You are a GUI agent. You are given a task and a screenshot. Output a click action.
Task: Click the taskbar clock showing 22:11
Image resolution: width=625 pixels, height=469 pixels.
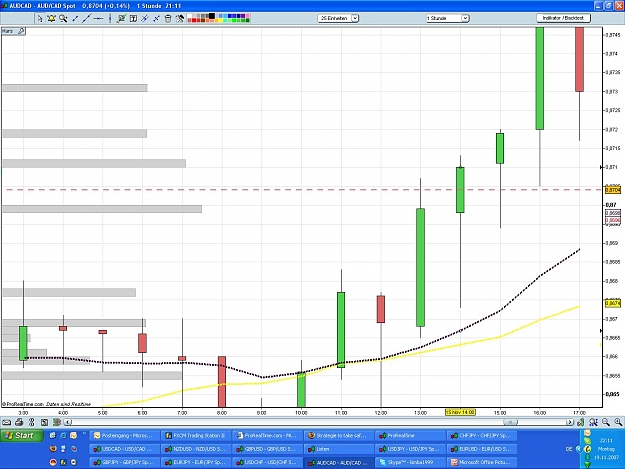pyautogui.click(x=605, y=440)
